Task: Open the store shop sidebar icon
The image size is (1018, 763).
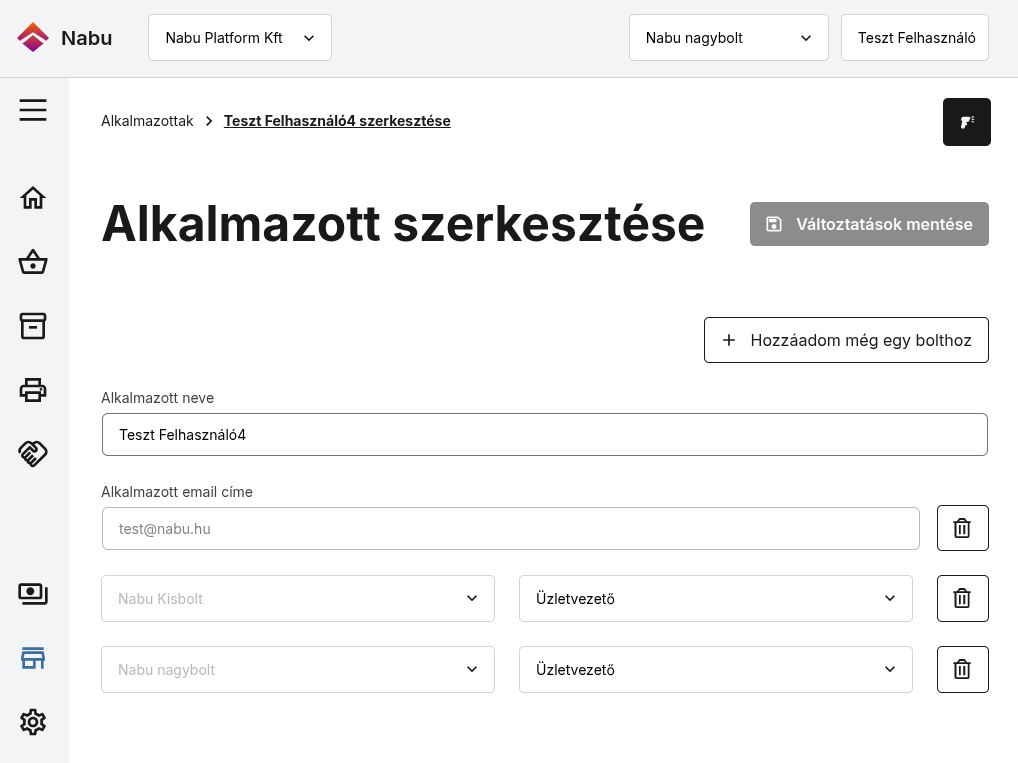Action: [32, 658]
